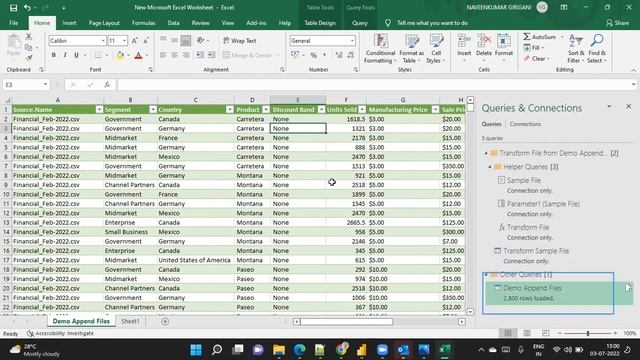Open the Format as Table gallery
This screenshot has height=360, width=640.
(x=411, y=49)
